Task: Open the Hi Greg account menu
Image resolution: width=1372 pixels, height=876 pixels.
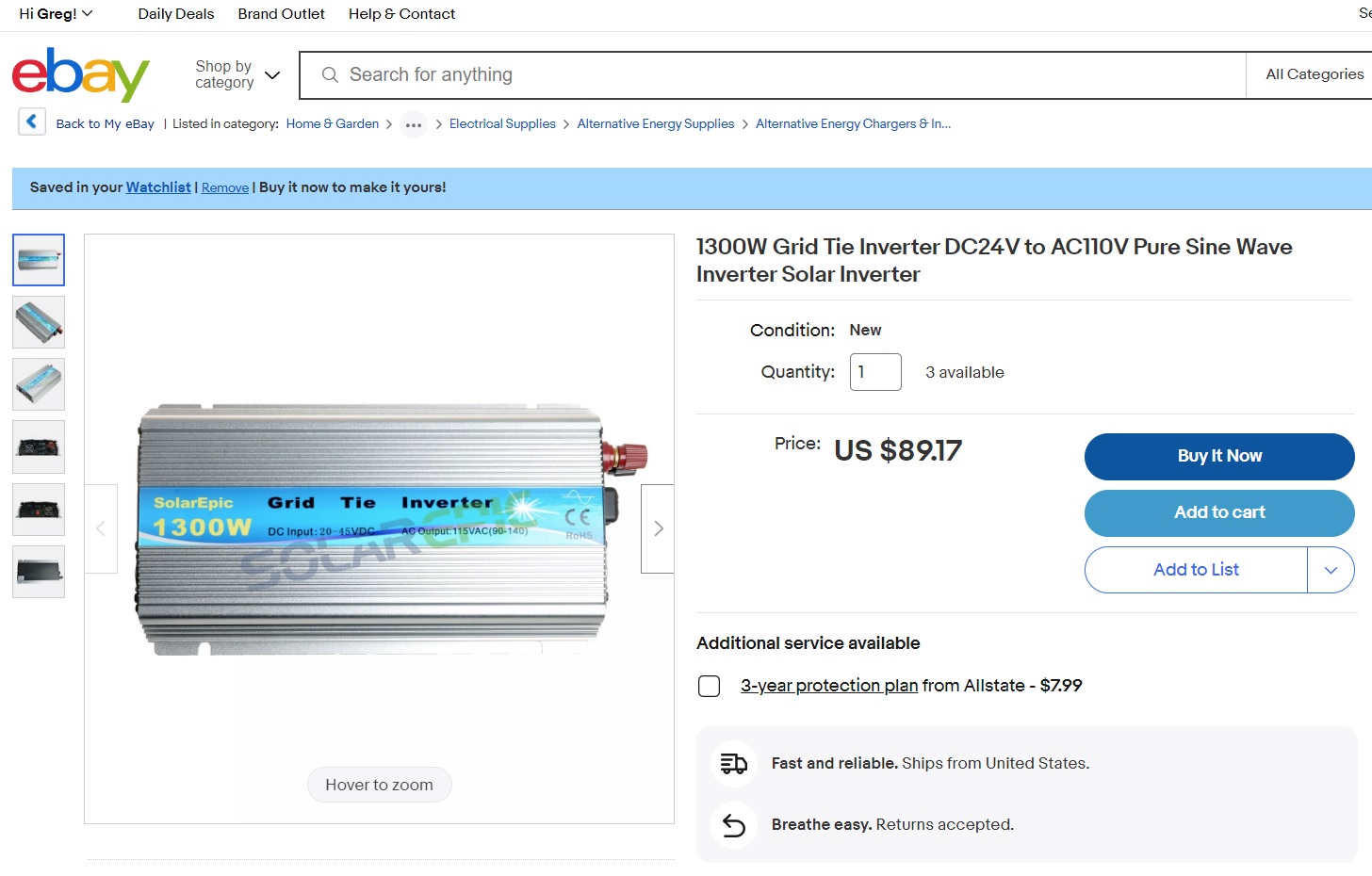Action: (x=56, y=14)
